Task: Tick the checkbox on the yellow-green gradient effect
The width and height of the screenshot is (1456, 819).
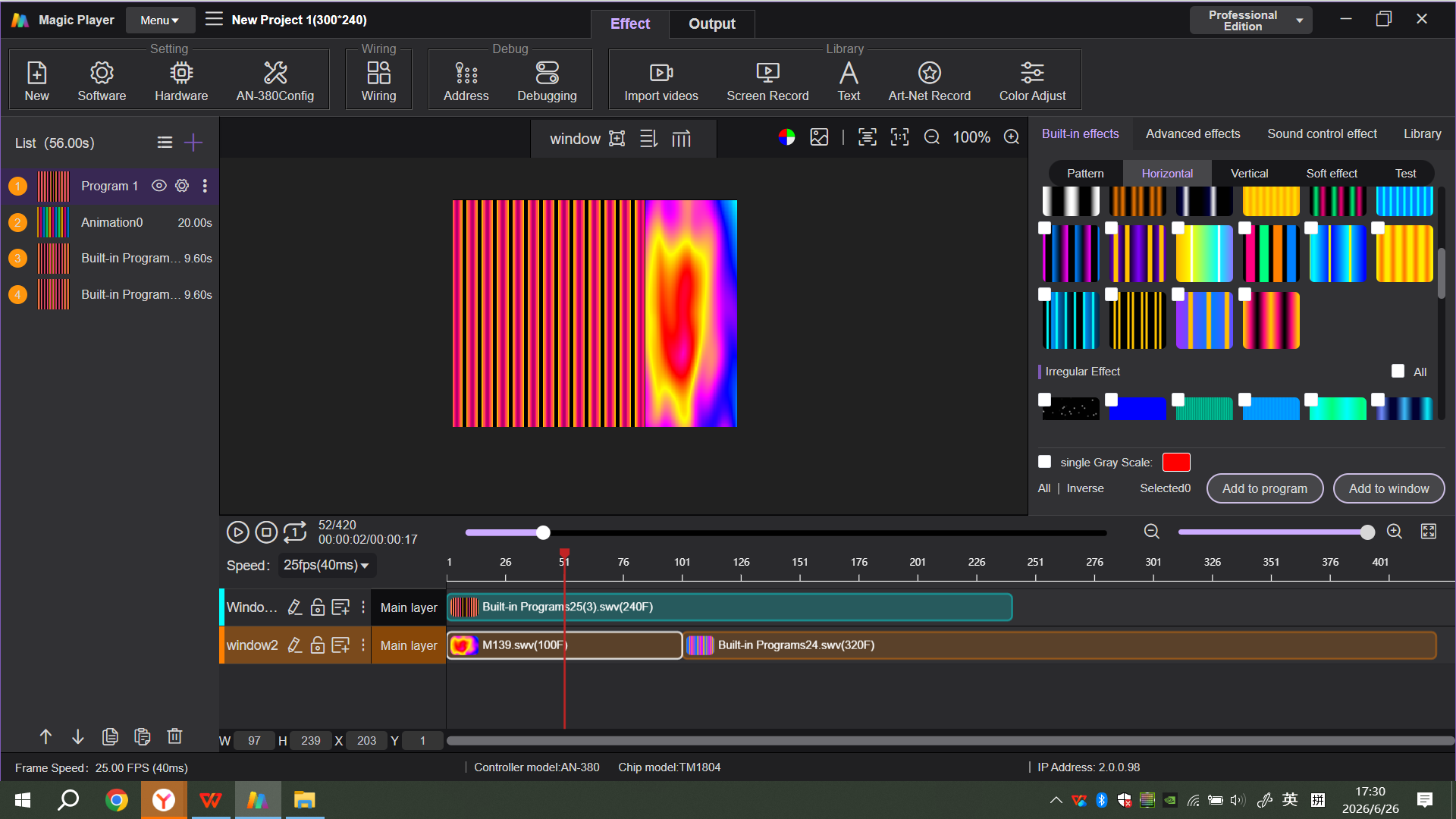Action: click(x=1178, y=227)
